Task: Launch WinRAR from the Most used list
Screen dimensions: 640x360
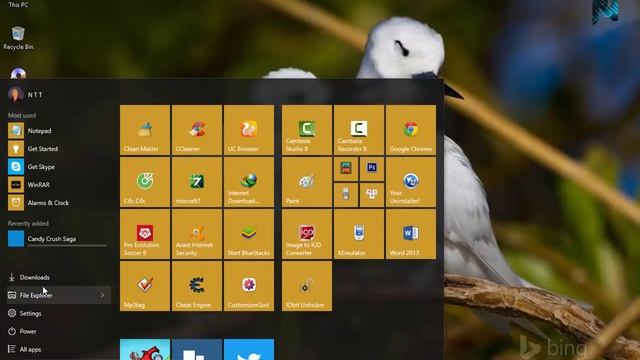Action: click(x=57, y=184)
